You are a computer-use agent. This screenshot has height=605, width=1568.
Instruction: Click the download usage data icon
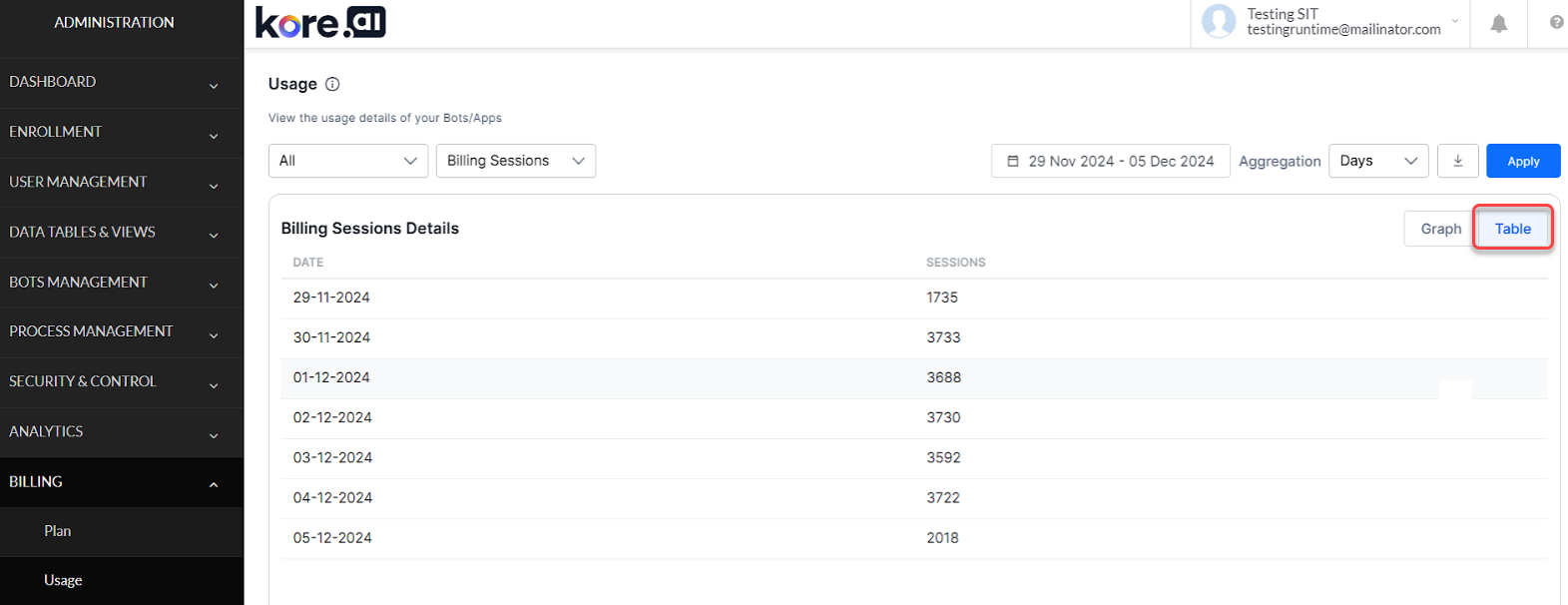pyautogui.click(x=1457, y=161)
